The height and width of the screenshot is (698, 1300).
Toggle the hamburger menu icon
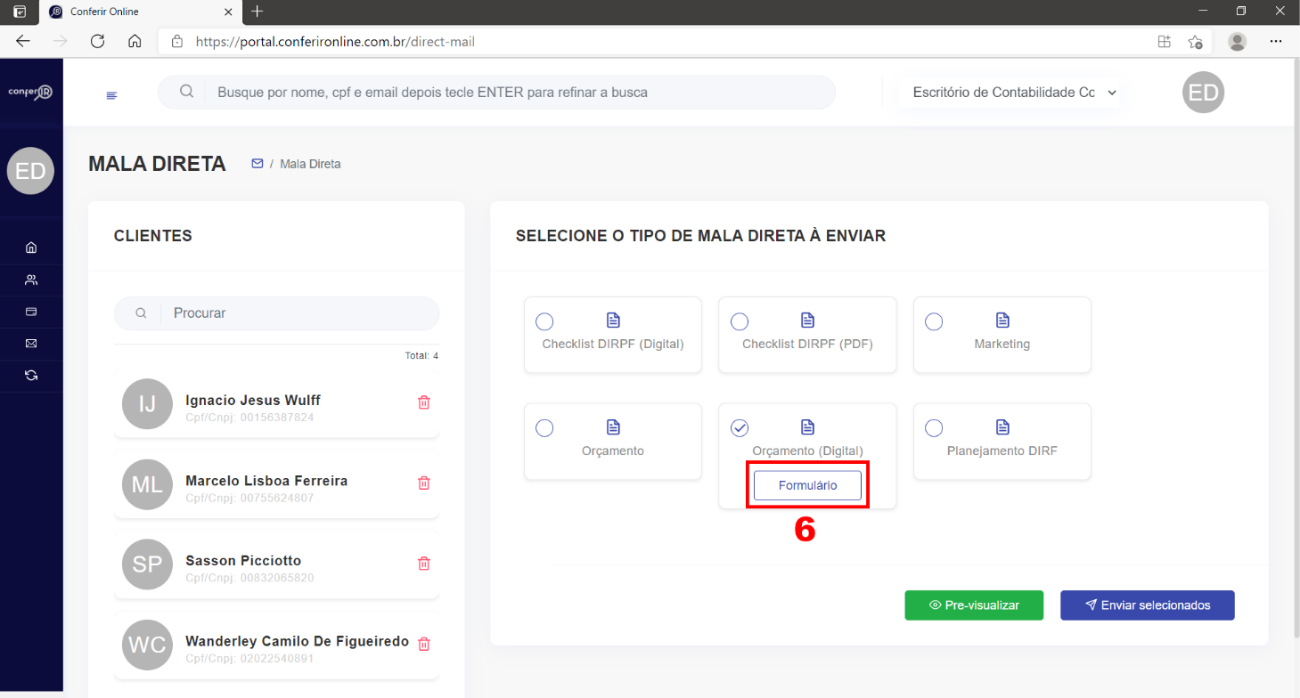point(111,95)
